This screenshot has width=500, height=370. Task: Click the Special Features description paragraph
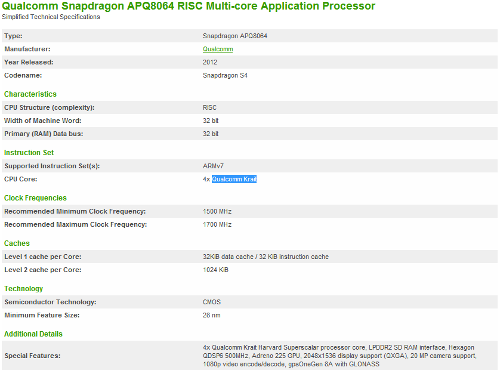(x=339, y=356)
